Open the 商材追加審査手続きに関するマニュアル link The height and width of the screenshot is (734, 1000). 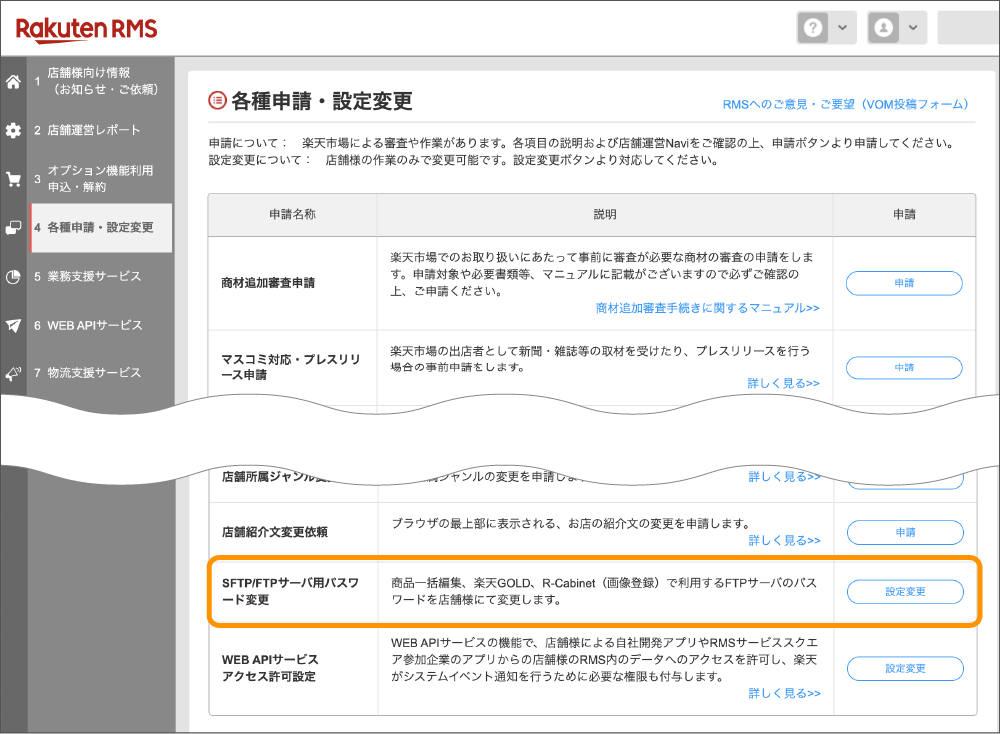(707, 308)
